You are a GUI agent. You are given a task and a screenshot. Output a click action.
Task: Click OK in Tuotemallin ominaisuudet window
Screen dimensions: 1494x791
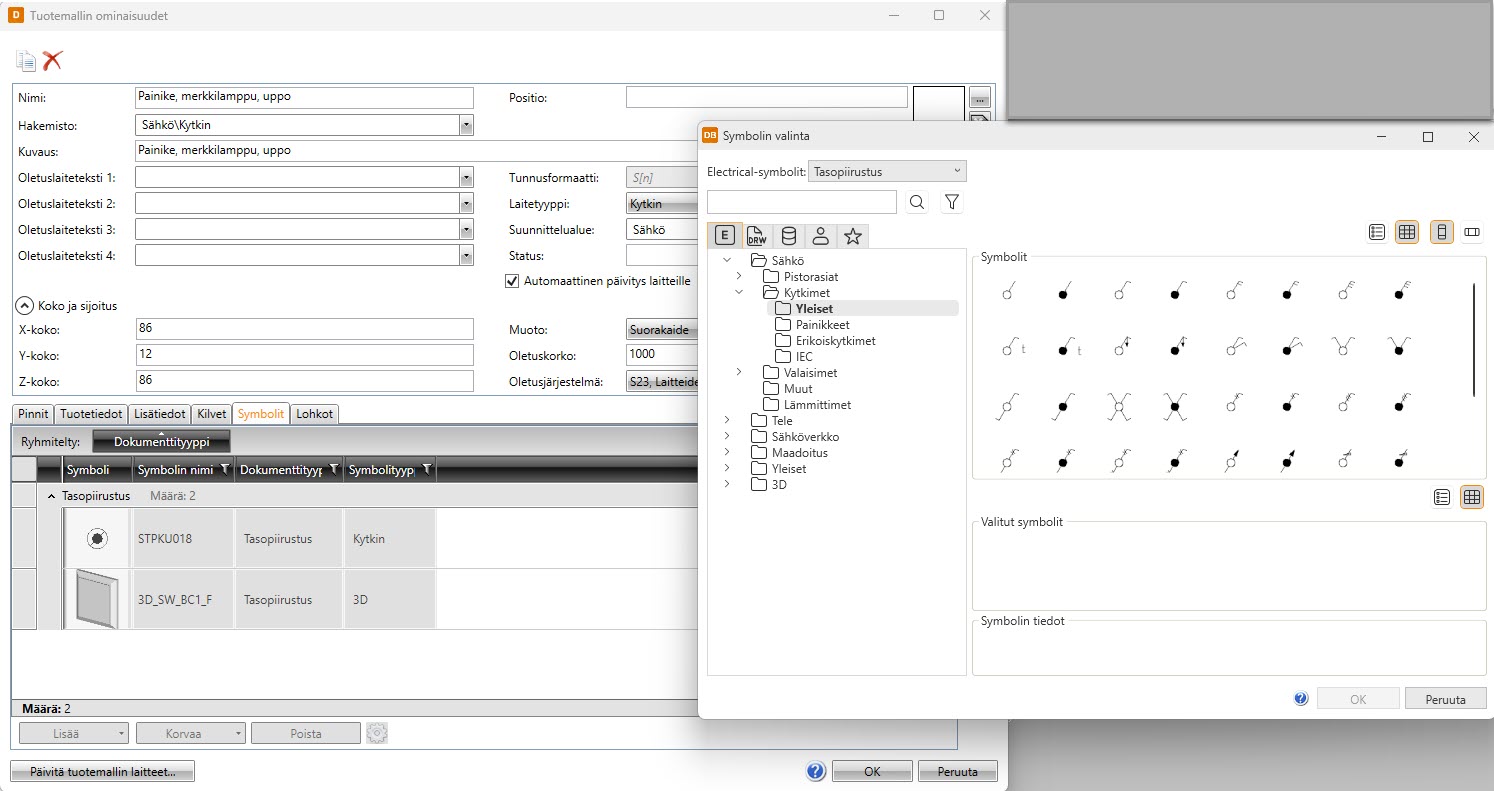(x=872, y=771)
